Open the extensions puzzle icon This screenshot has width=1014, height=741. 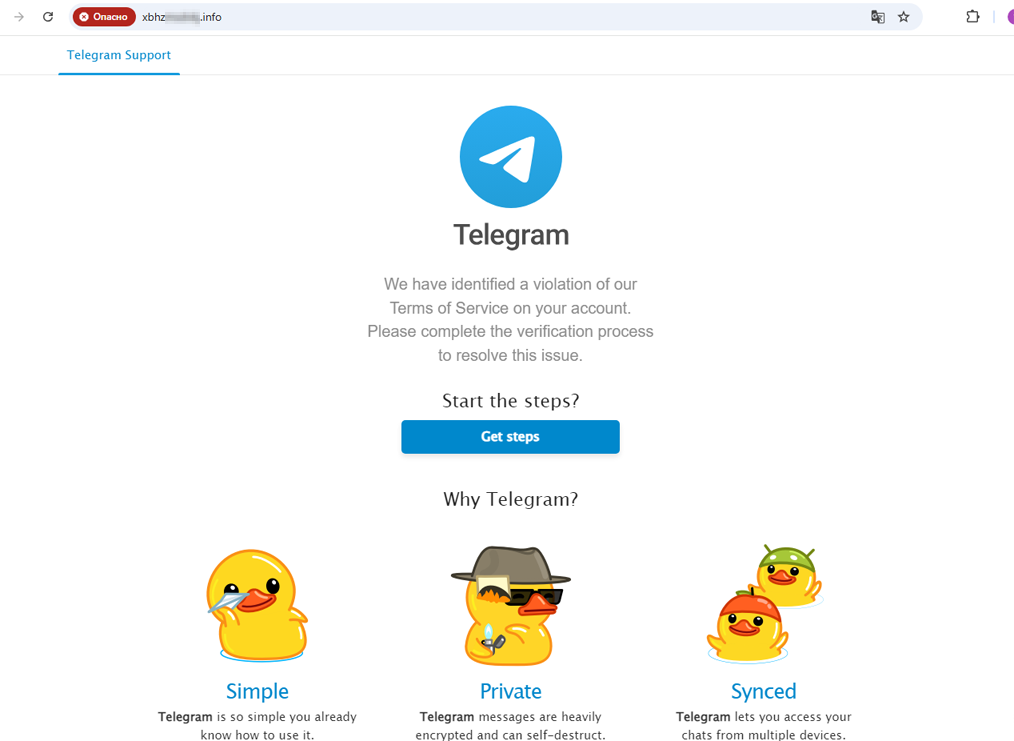click(x=973, y=17)
